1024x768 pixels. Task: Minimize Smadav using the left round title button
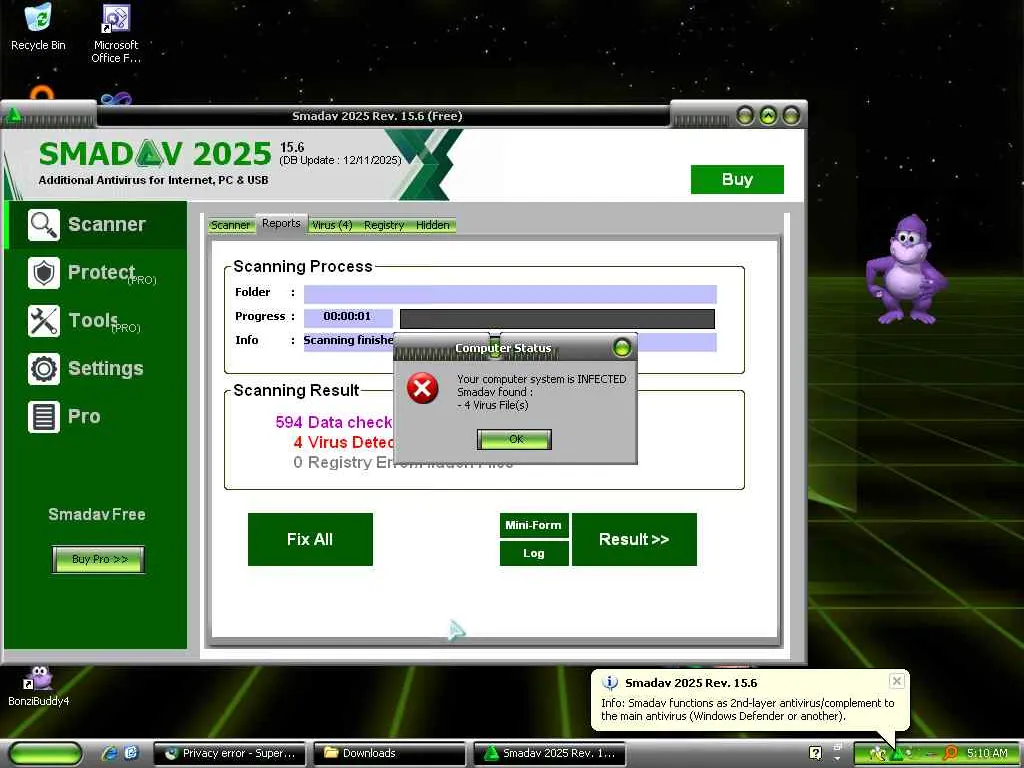point(745,116)
